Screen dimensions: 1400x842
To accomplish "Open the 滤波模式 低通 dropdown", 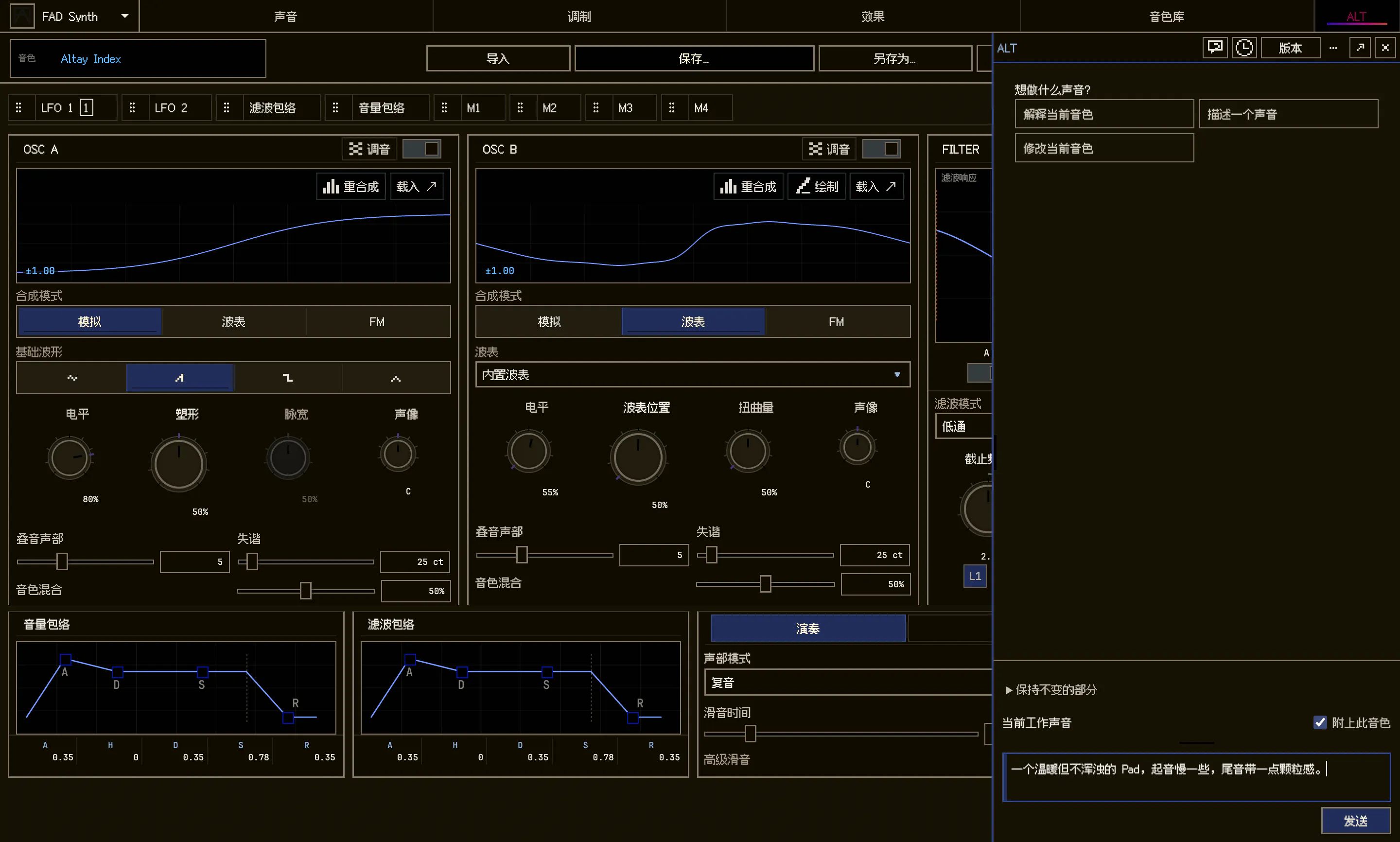I will [964, 427].
